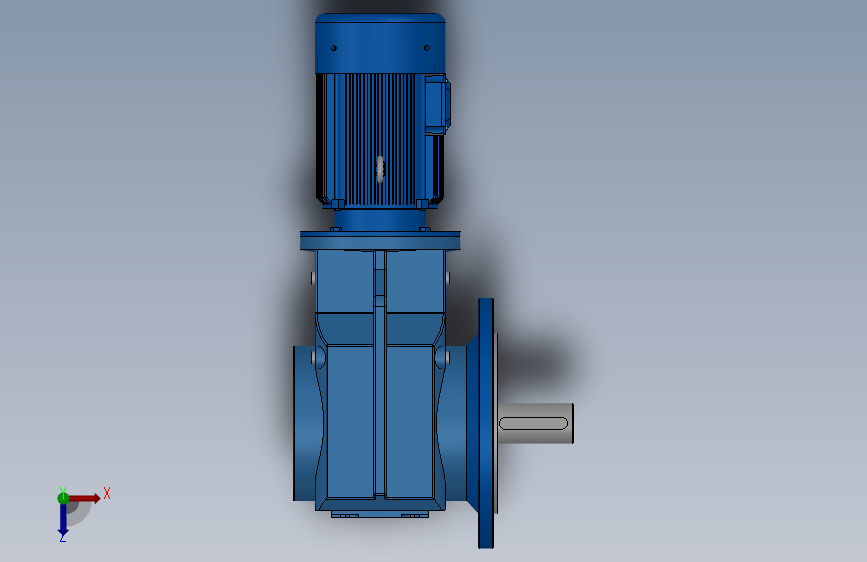Viewport: 867px width, 562px height.
Task: Select the motor terminal box
Action: point(437,104)
